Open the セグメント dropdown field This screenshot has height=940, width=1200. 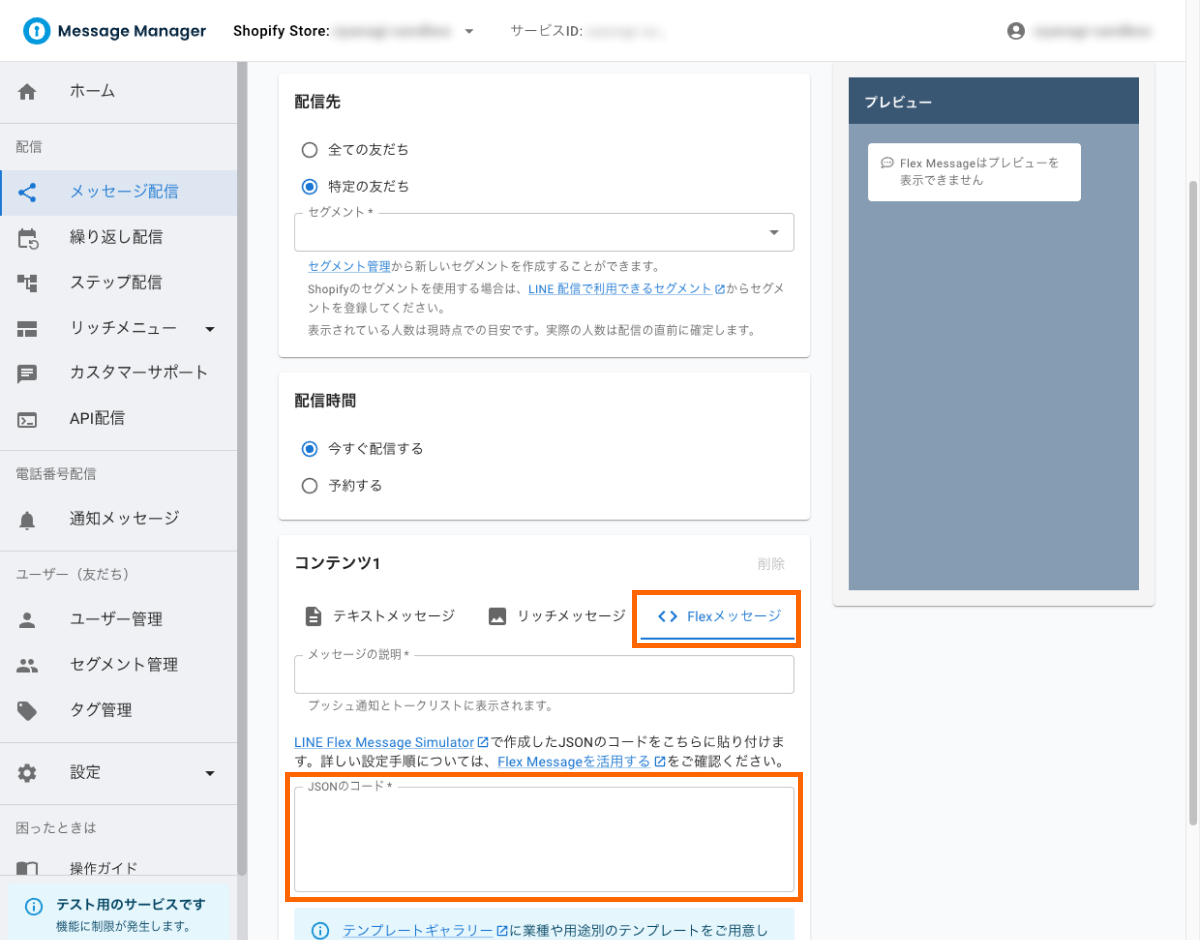(544, 232)
